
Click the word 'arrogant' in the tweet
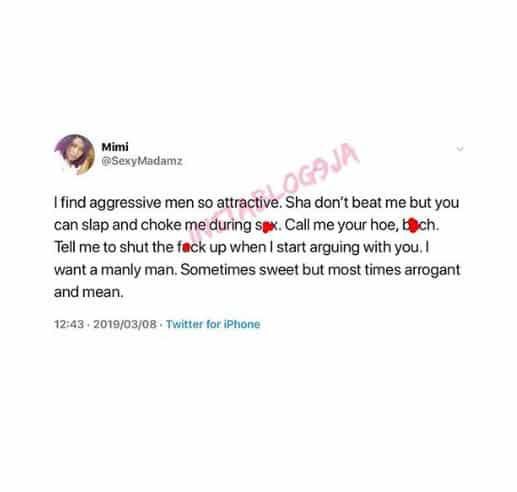point(432,270)
